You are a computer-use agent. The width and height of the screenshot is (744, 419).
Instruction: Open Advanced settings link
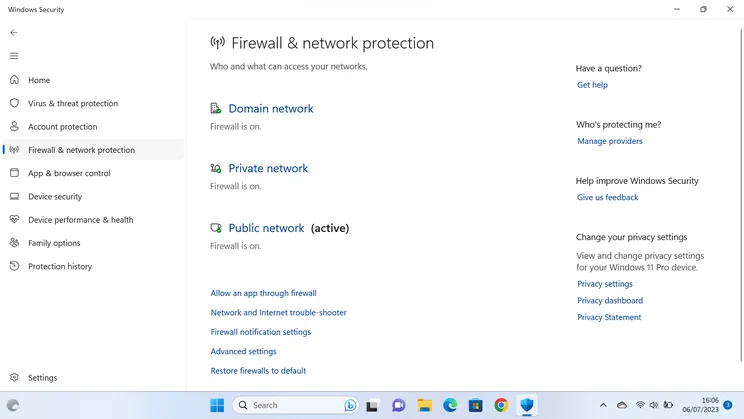(x=243, y=352)
